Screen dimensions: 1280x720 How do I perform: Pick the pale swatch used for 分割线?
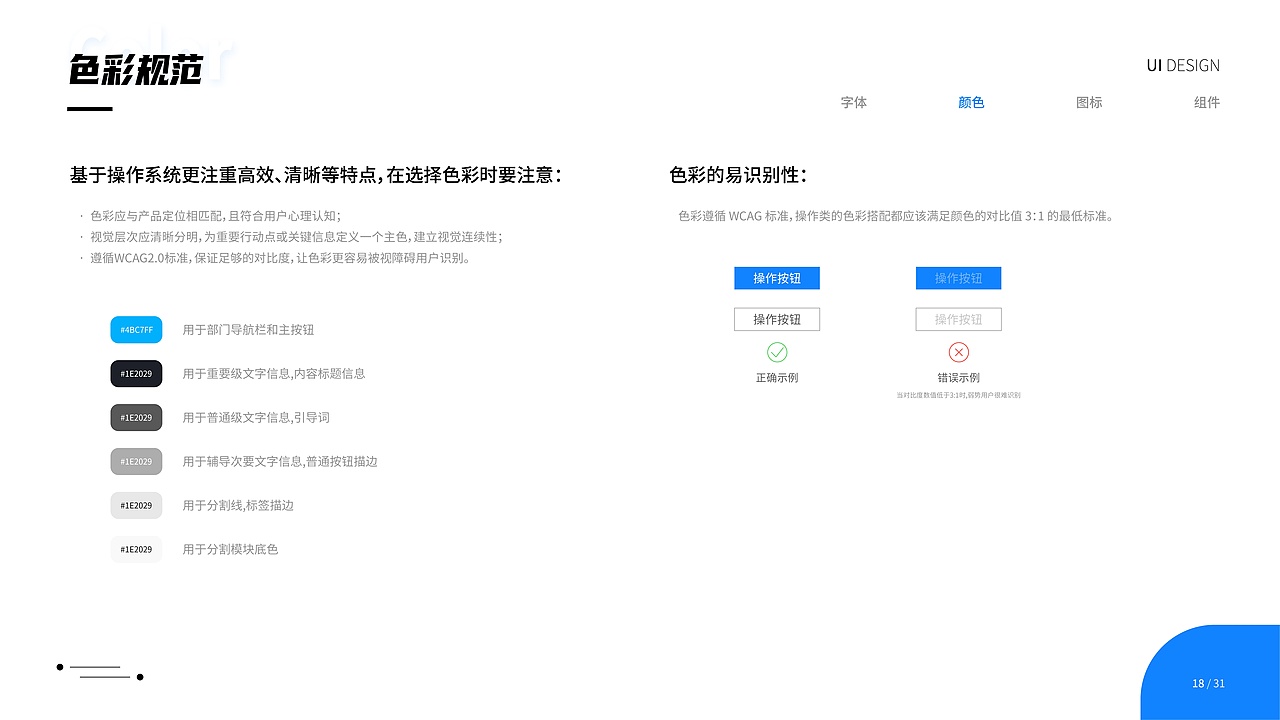coord(136,505)
